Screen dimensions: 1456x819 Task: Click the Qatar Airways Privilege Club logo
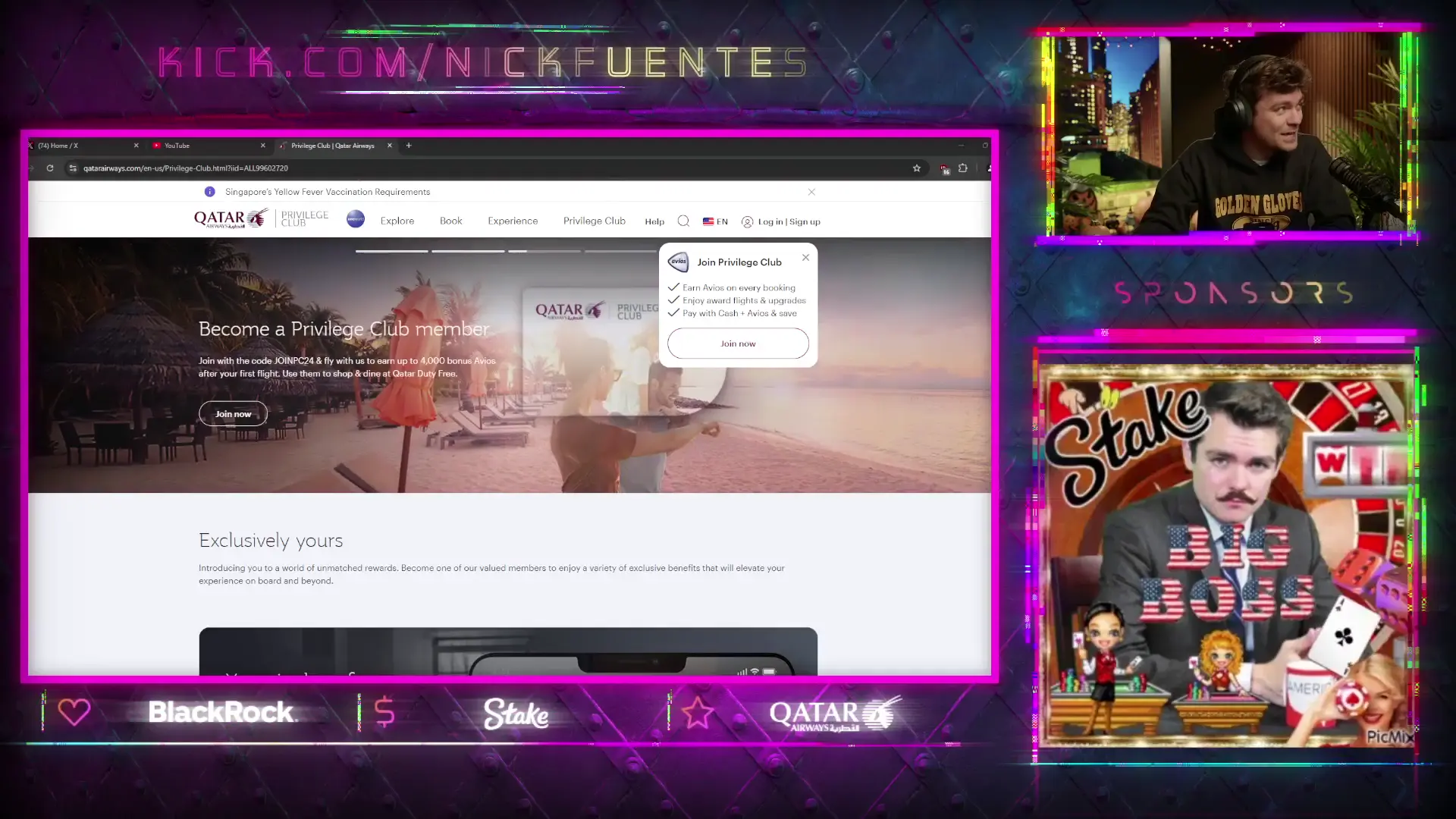(x=260, y=218)
